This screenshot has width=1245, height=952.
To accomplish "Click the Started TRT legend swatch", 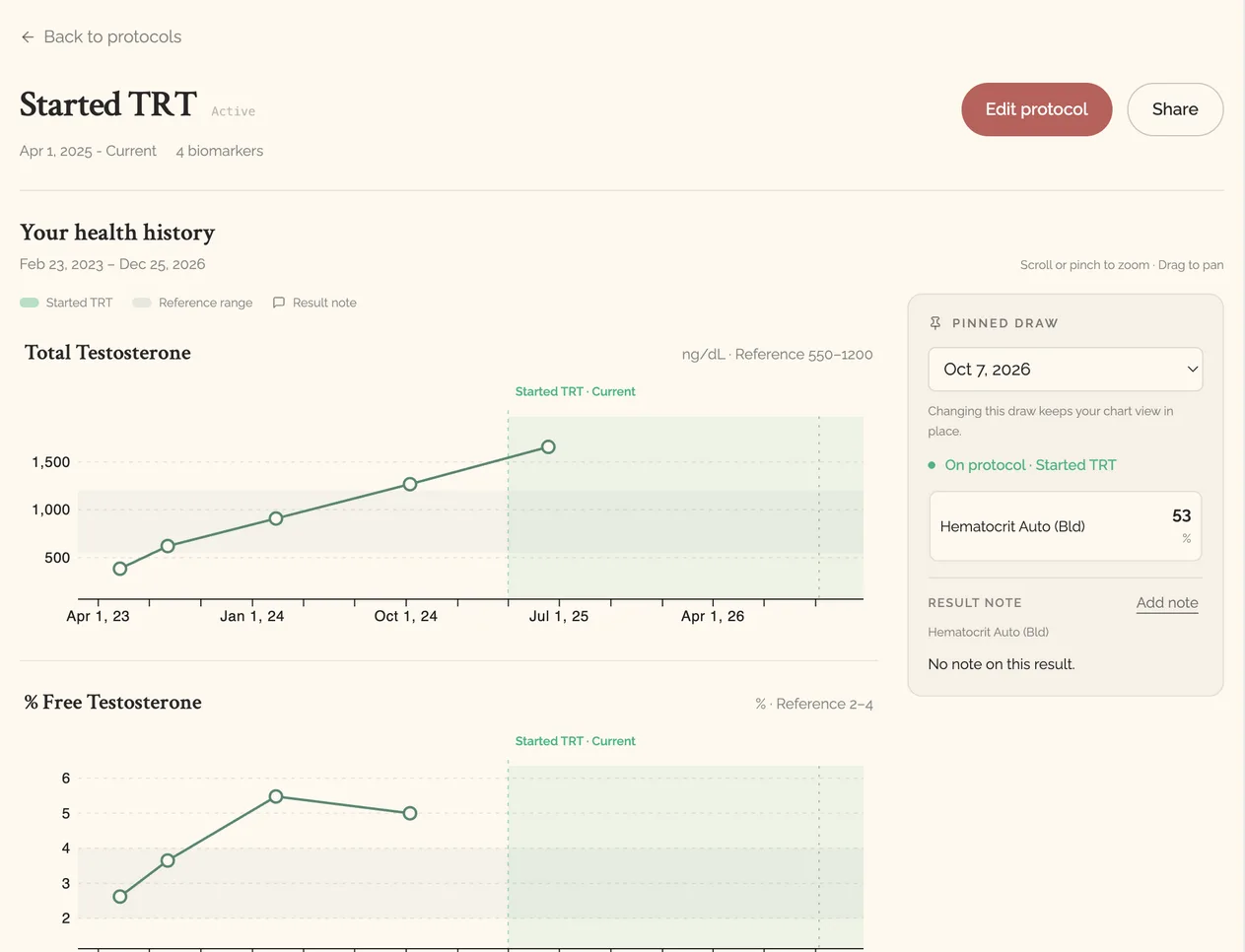I will [x=30, y=303].
